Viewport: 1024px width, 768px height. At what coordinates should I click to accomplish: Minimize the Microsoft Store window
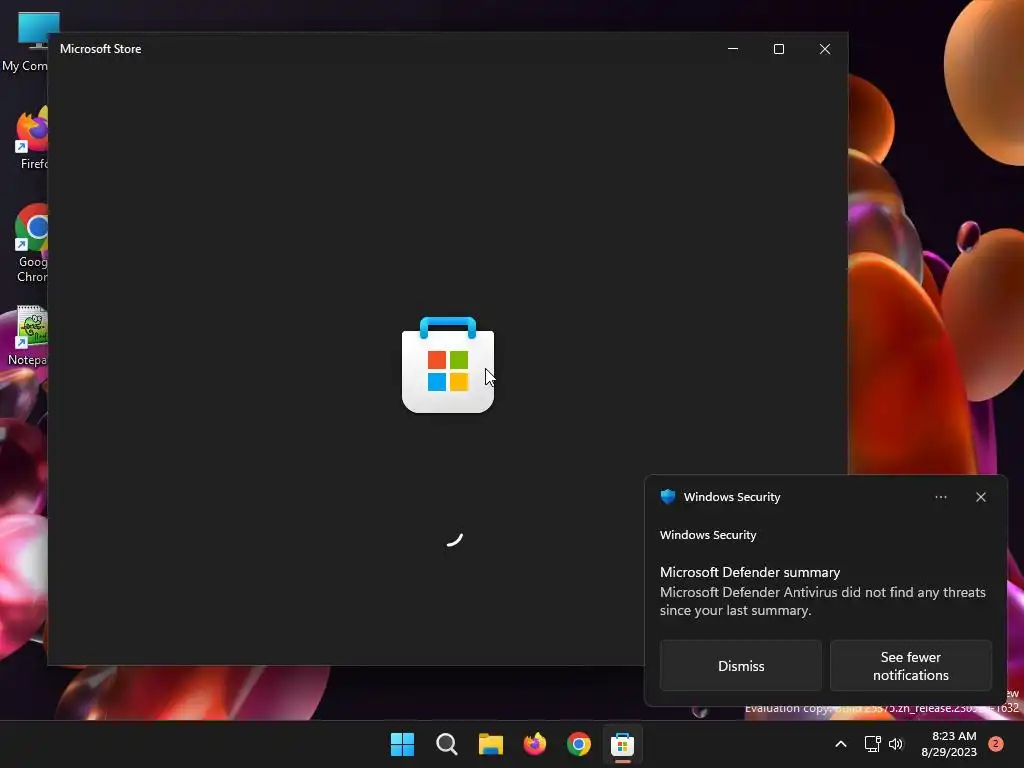(x=733, y=49)
